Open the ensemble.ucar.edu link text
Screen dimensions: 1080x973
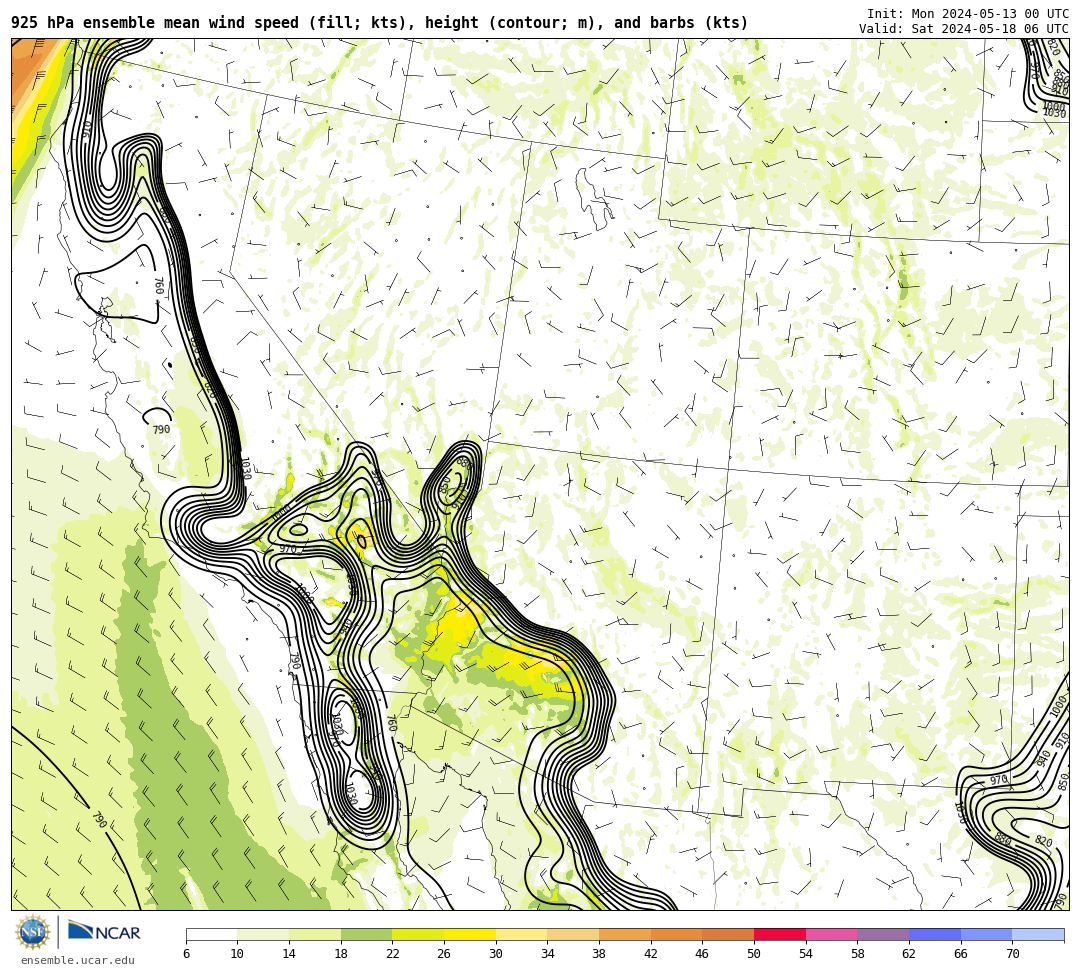tap(78, 960)
